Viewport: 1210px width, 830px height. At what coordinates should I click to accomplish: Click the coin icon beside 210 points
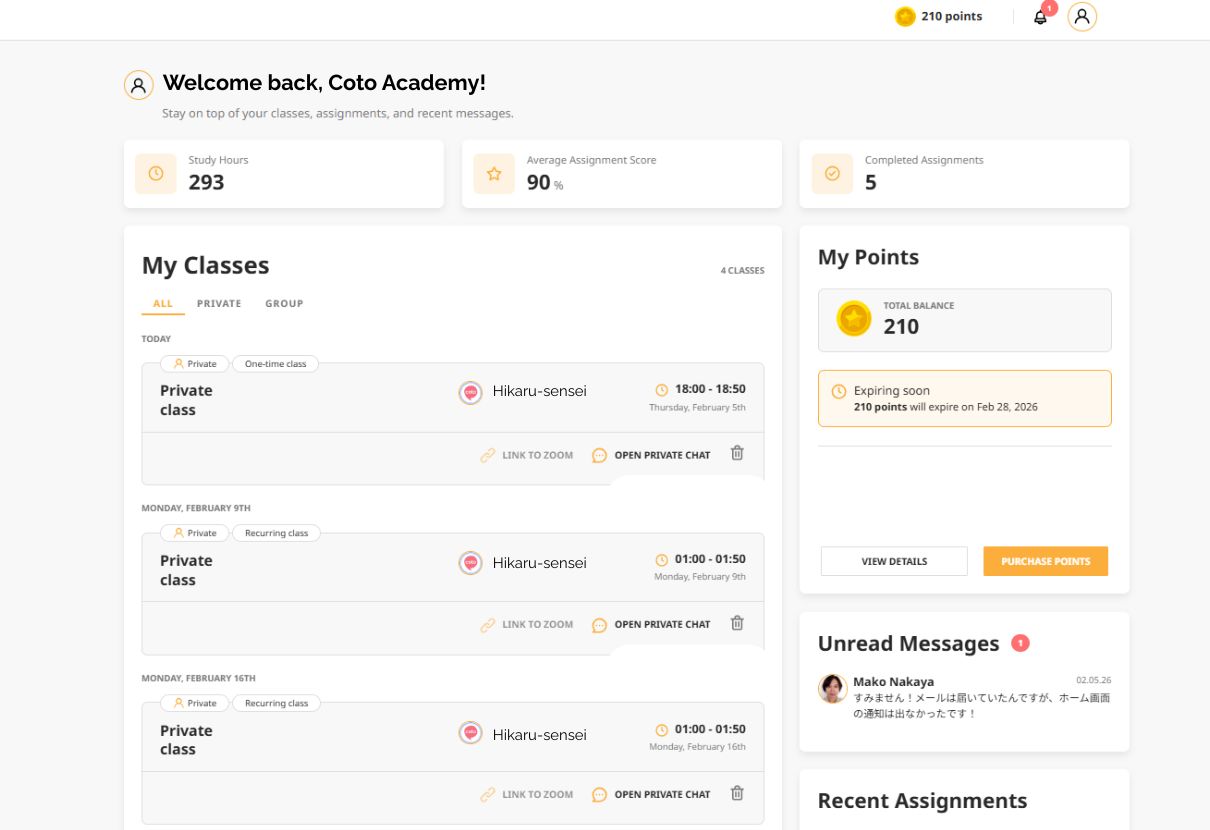click(x=905, y=16)
